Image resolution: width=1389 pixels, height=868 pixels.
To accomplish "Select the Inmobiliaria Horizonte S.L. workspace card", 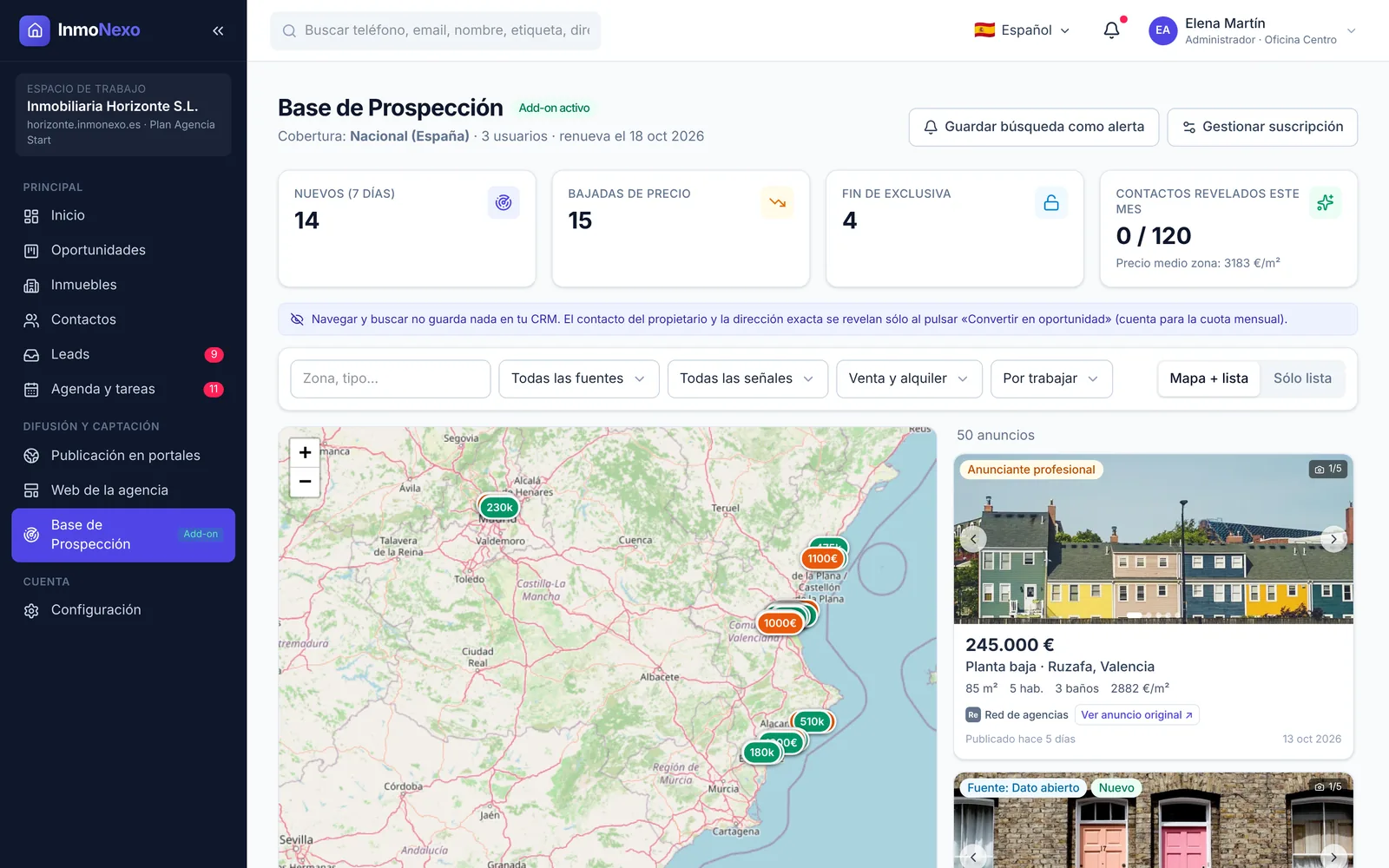I will (123, 115).
